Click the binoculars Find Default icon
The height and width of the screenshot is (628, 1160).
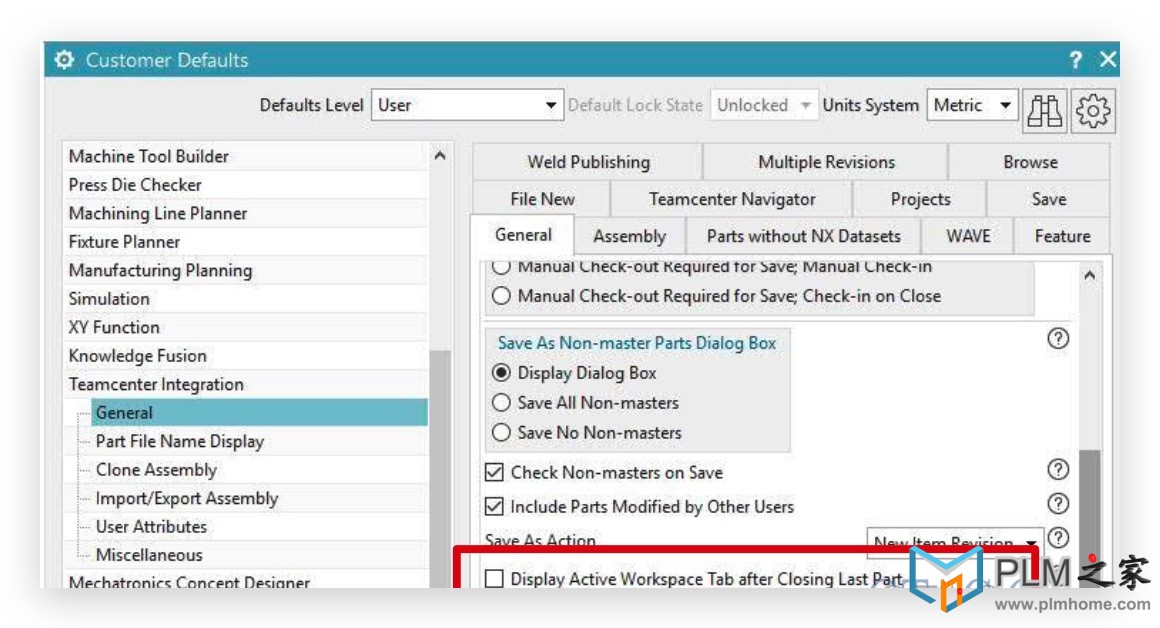coord(1044,111)
